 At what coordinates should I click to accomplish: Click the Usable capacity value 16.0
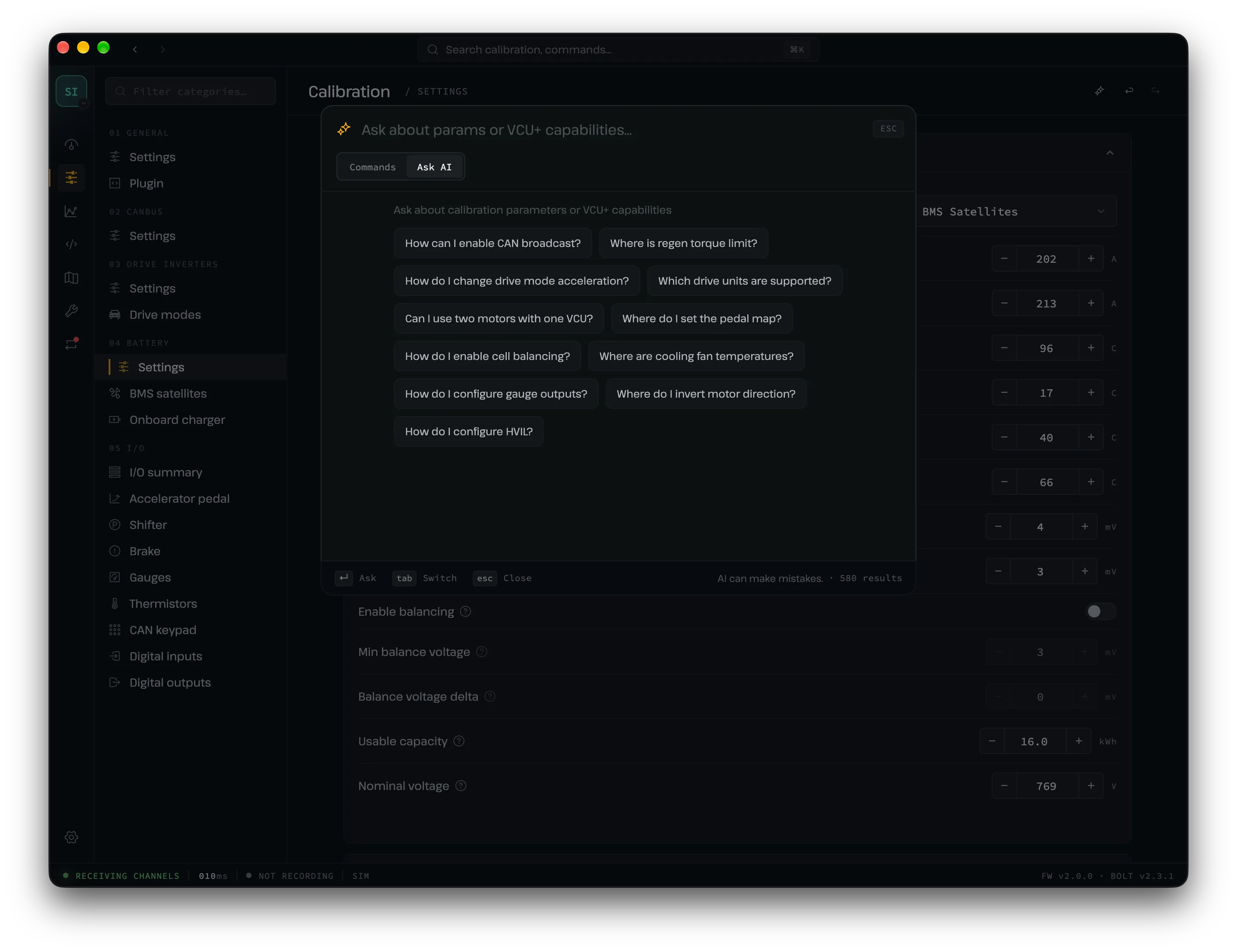pos(1035,741)
